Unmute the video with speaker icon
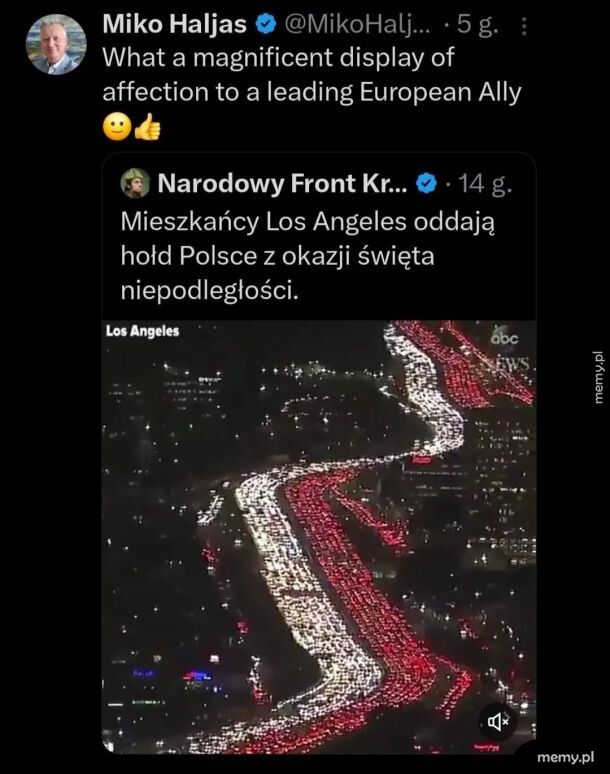This screenshot has width=610, height=774. [498, 722]
